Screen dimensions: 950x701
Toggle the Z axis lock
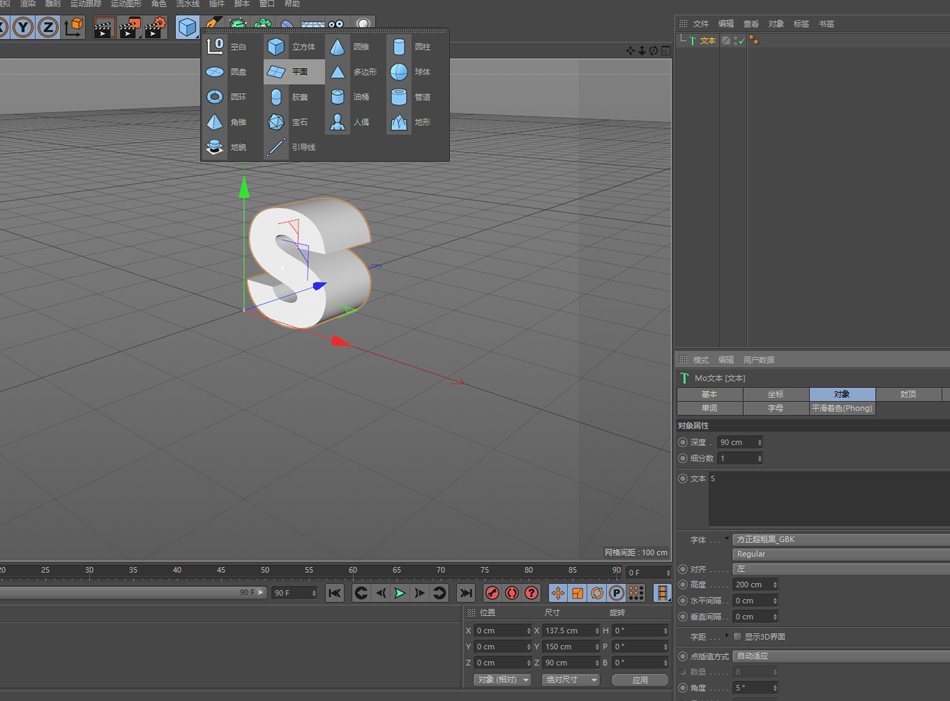pyautogui.click(x=48, y=27)
